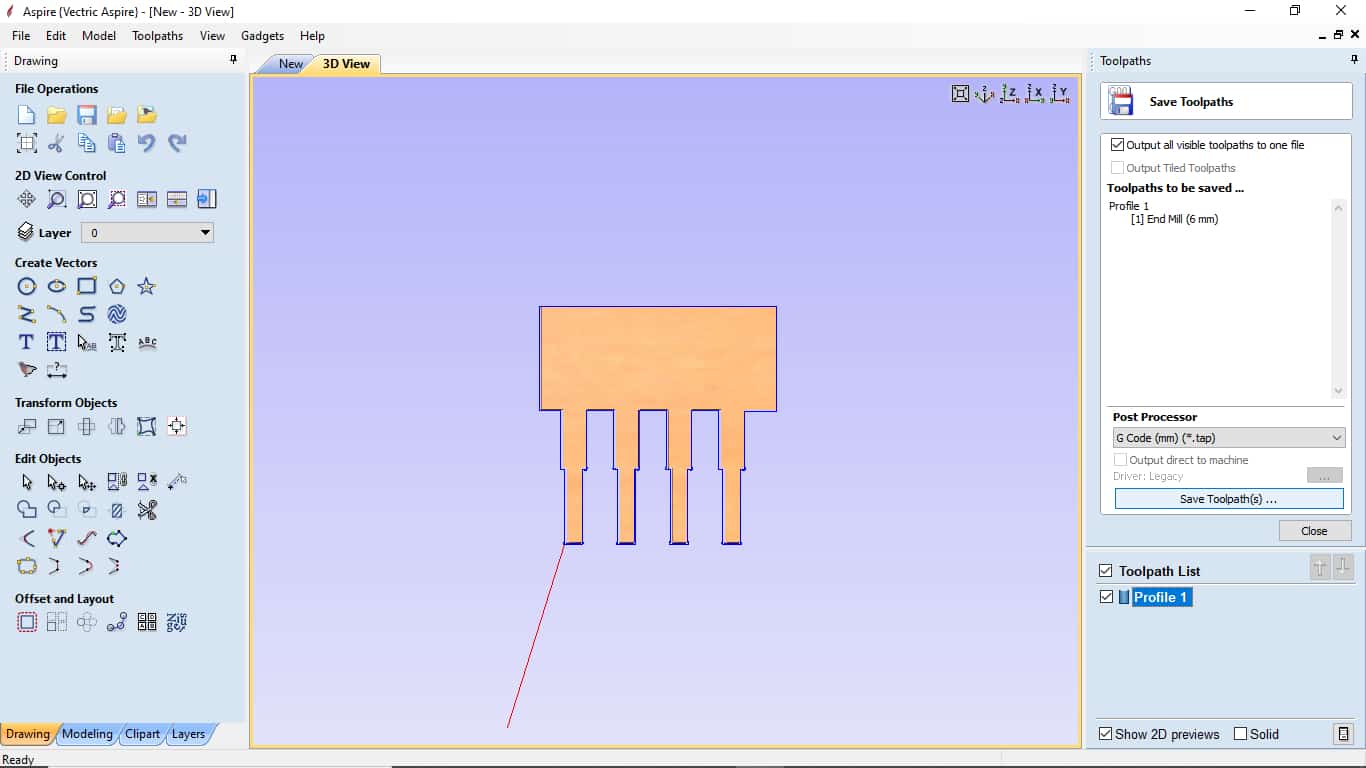Open the Post Processor G Code dropdown
Image resolution: width=1366 pixels, height=768 pixels.
(1229, 438)
